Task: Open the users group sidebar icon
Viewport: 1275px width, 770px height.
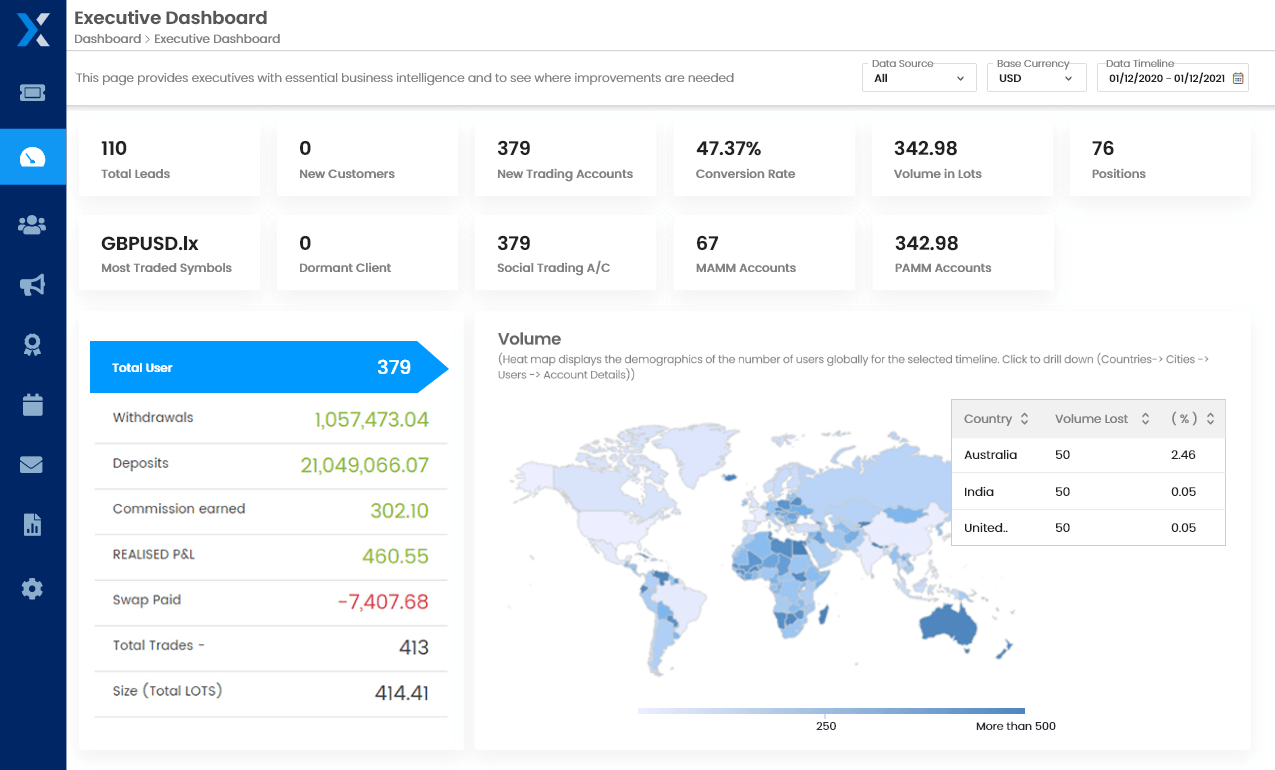Action: pyautogui.click(x=33, y=224)
